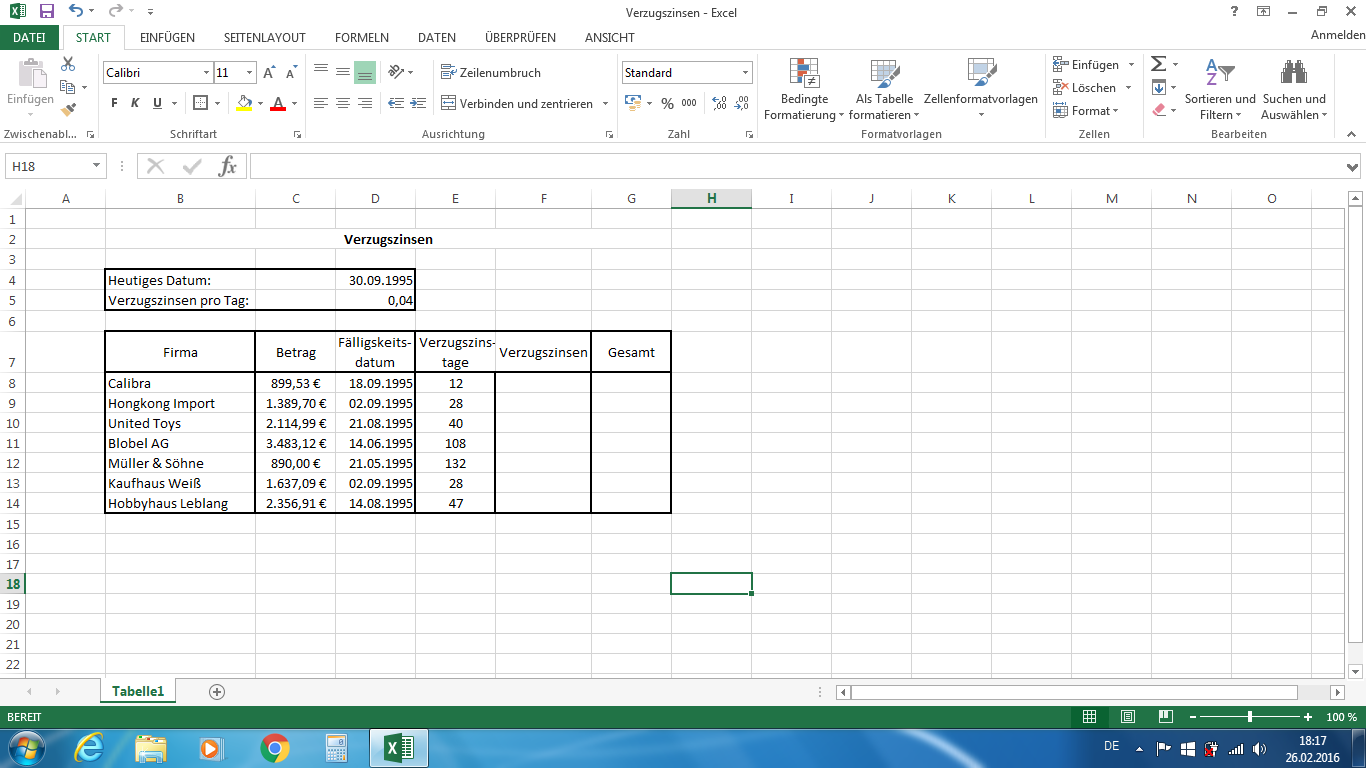This screenshot has height=768, width=1366.
Task: Open the Calibri font name dropdown
Action: click(x=207, y=73)
